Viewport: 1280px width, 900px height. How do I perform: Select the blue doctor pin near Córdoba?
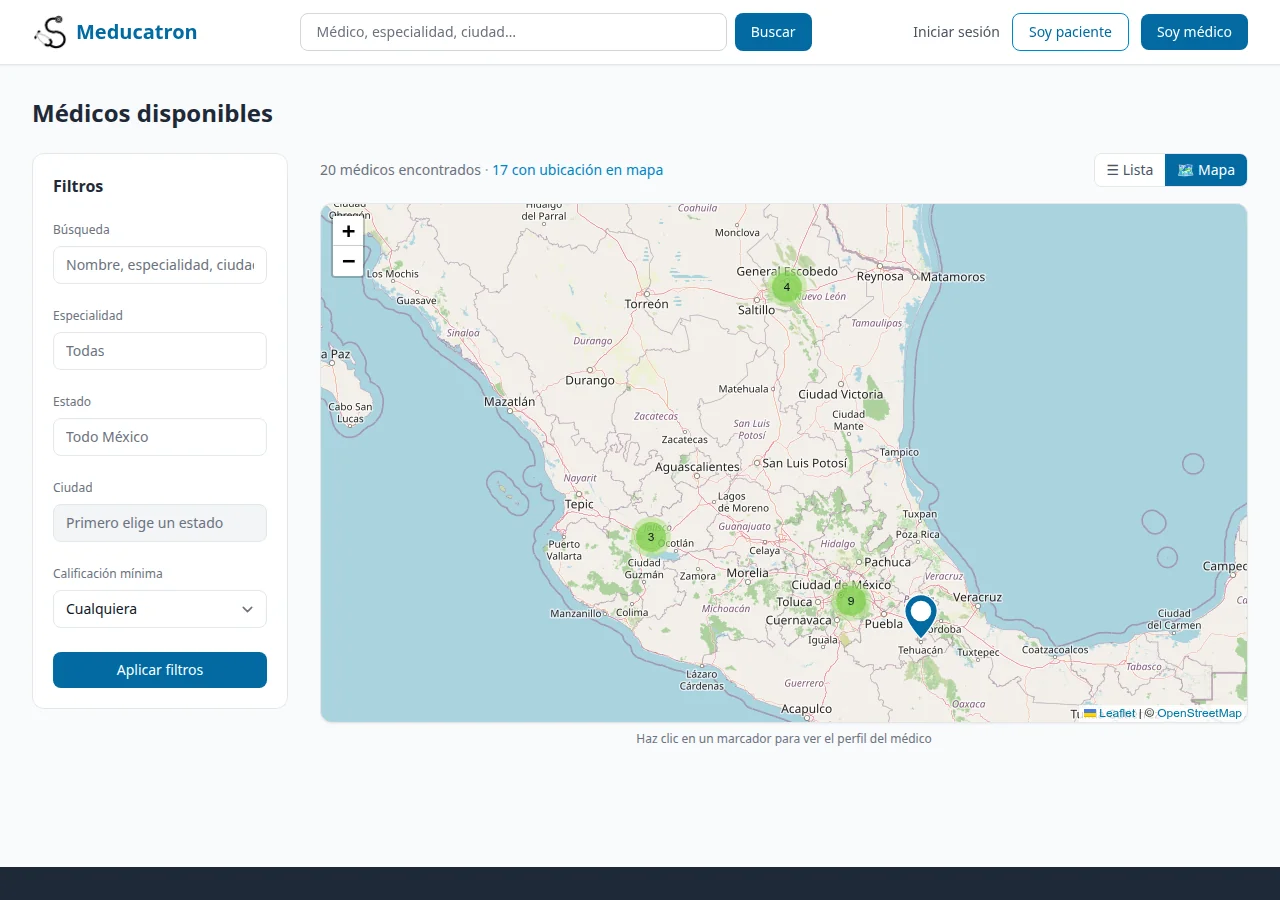click(x=920, y=615)
